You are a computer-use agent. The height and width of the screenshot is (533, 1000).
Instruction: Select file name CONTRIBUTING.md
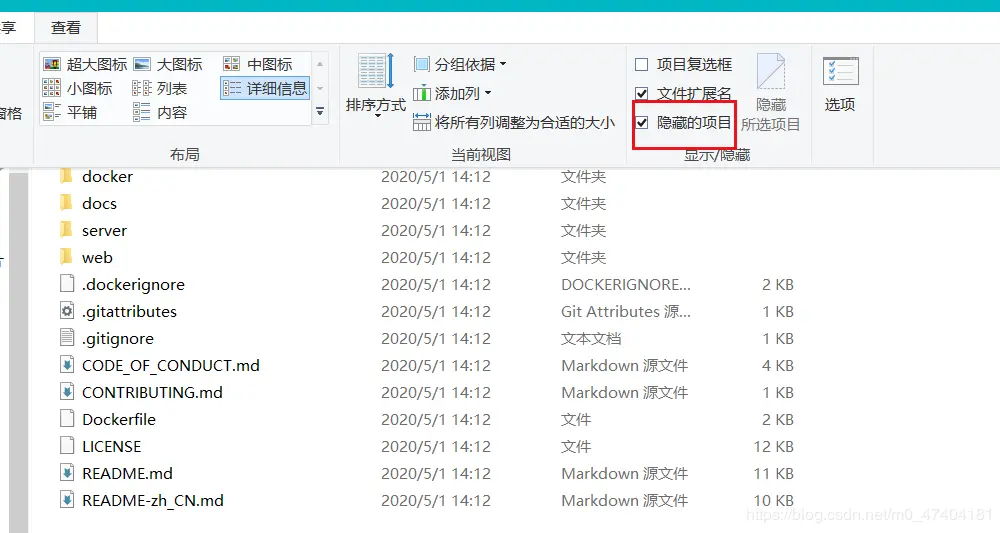[x=152, y=392]
